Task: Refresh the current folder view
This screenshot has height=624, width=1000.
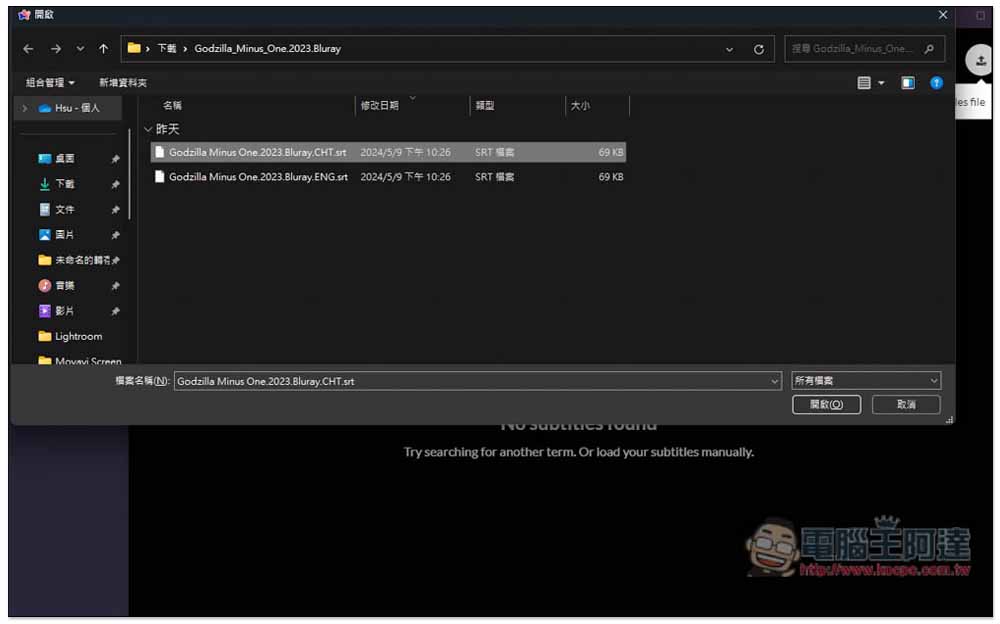Action: coord(758,49)
